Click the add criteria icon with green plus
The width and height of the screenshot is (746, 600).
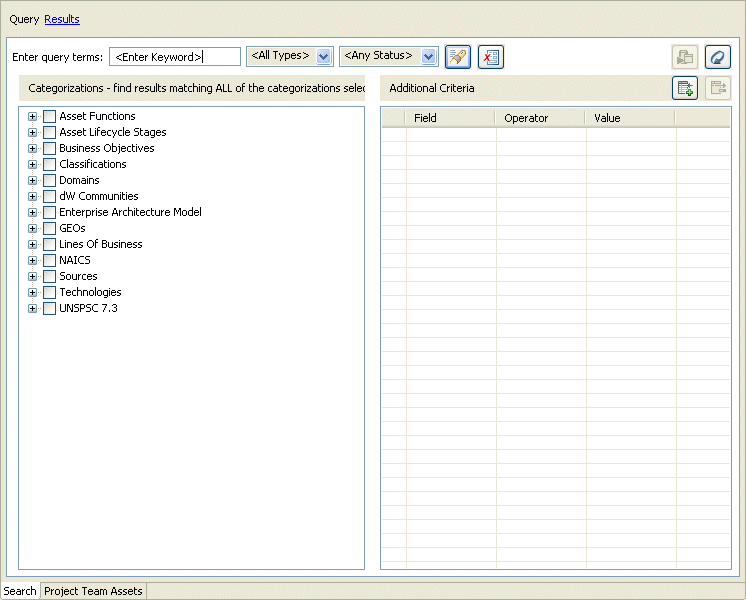(685, 88)
